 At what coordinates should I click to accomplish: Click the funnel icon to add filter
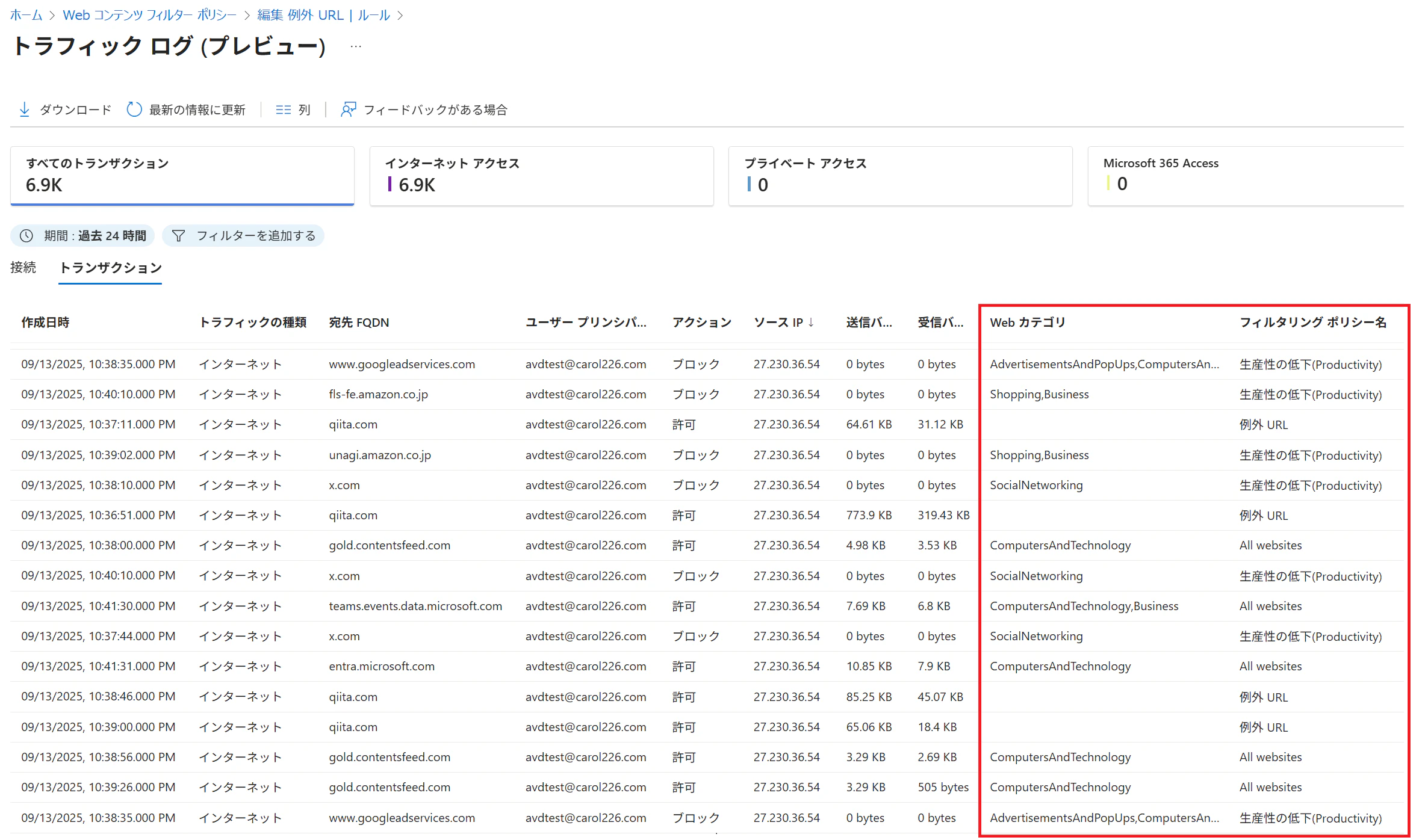coord(179,236)
